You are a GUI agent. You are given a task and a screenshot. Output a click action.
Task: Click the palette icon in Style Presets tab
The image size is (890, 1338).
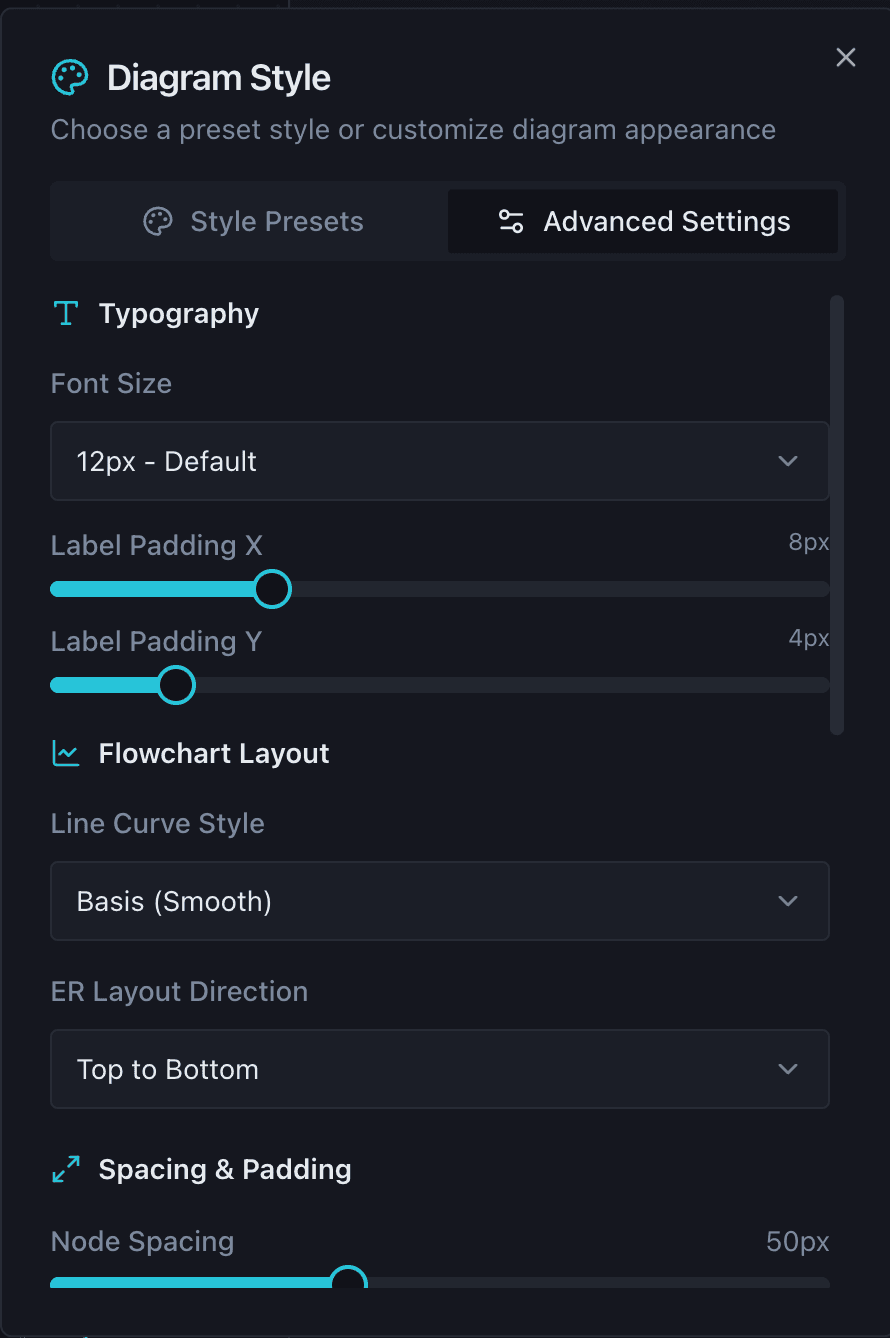click(158, 221)
